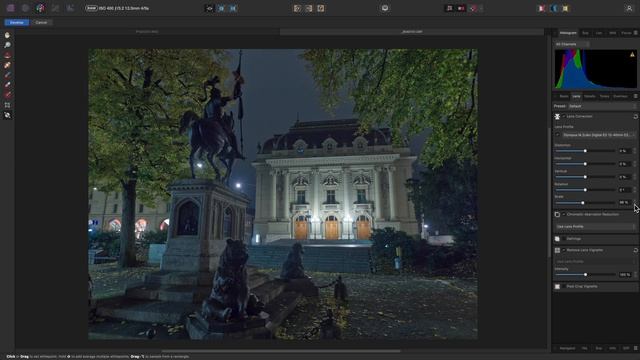Switch to the right document tab

click(412, 31)
